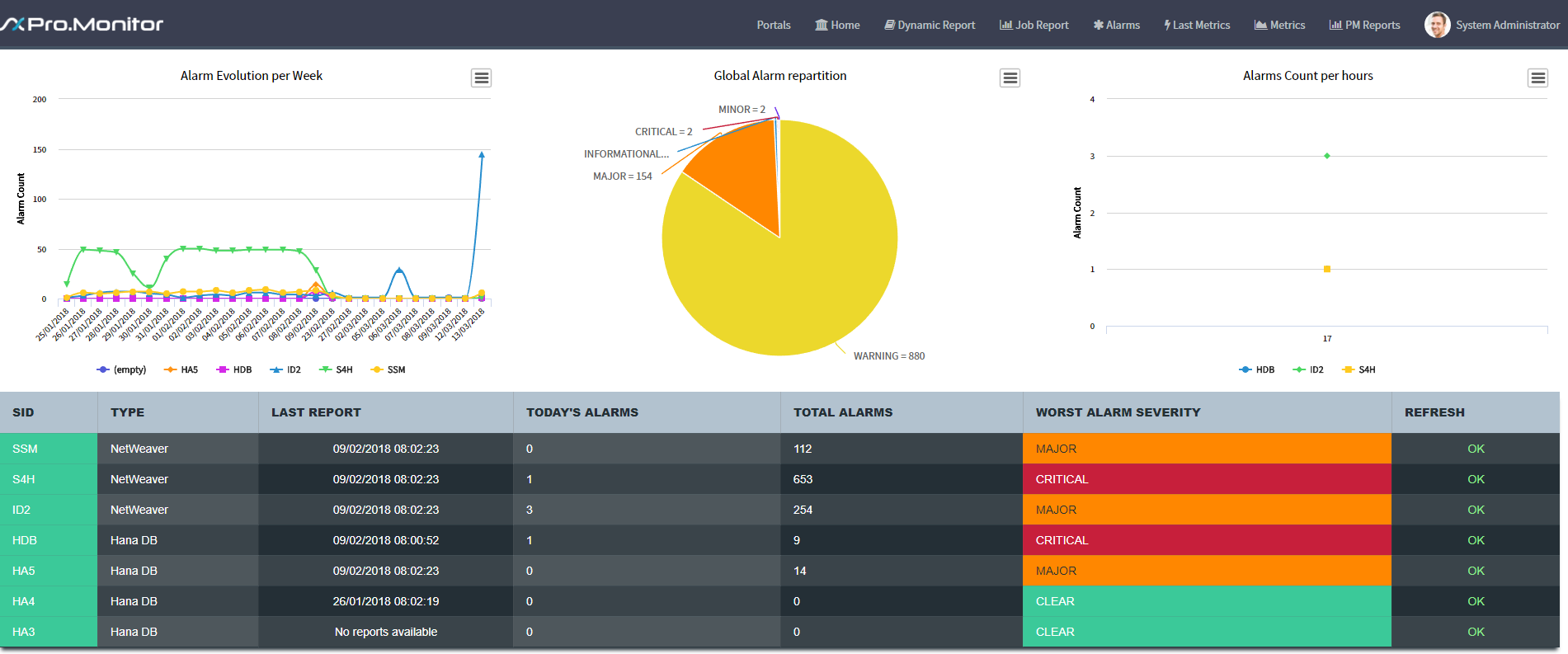
Task: Sort table by Worst Alarm Severity header
Action: pyautogui.click(x=1118, y=412)
